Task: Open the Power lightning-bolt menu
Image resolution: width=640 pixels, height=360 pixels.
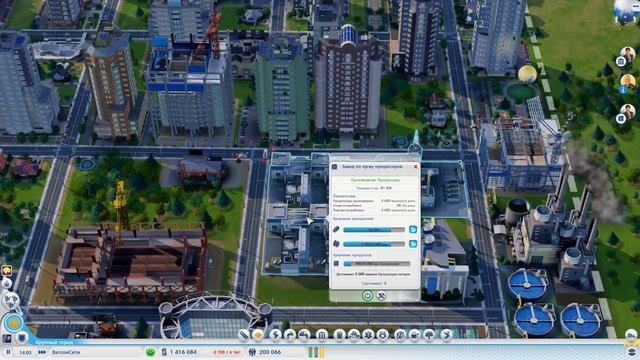Action: (275, 335)
